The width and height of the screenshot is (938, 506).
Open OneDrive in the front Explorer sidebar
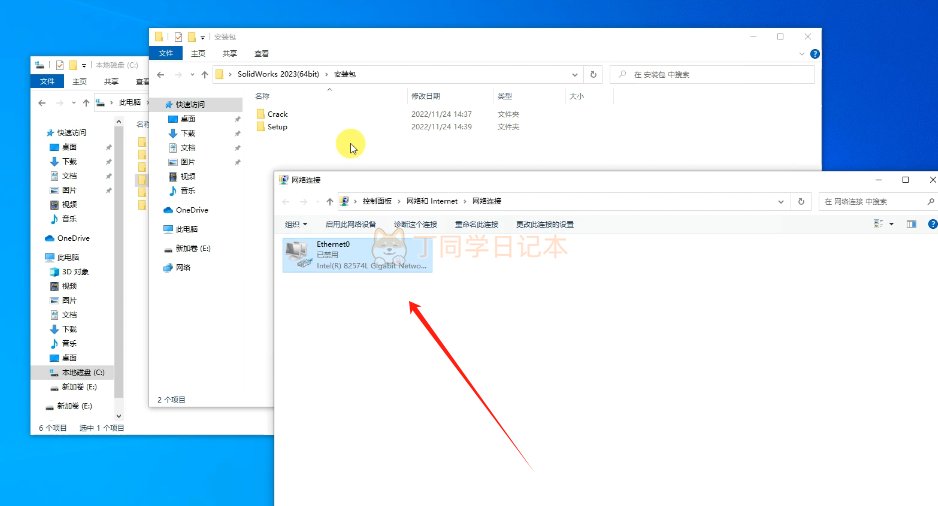pyautogui.click(x=191, y=210)
